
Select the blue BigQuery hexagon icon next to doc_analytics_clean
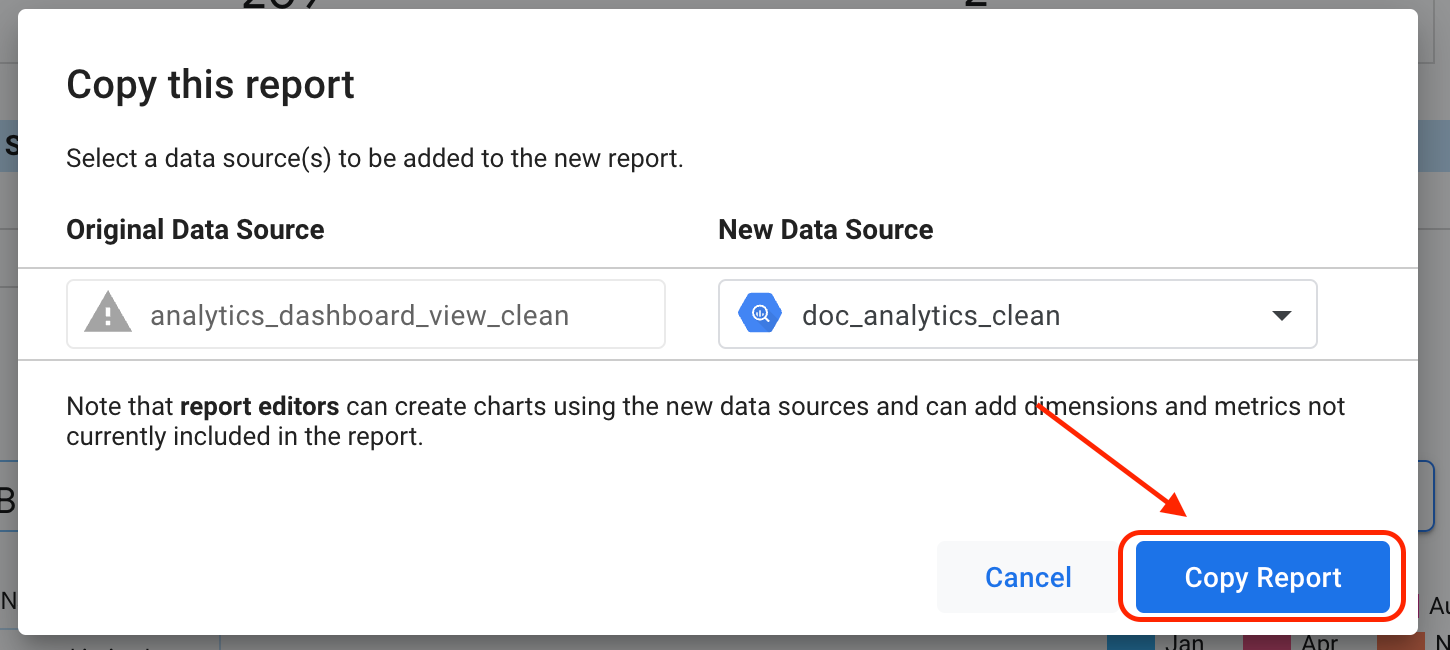pyautogui.click(x=760, y=313)
